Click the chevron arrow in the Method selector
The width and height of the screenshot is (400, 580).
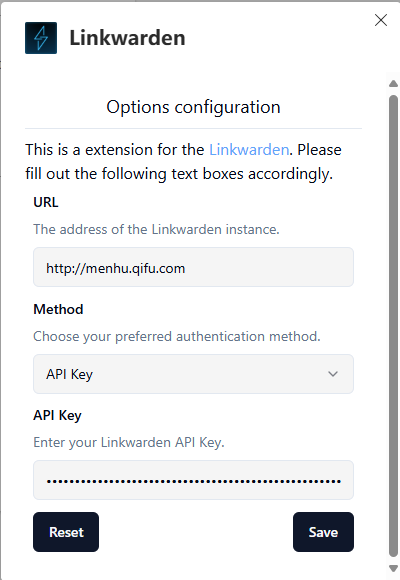click(x=333, y=374)
